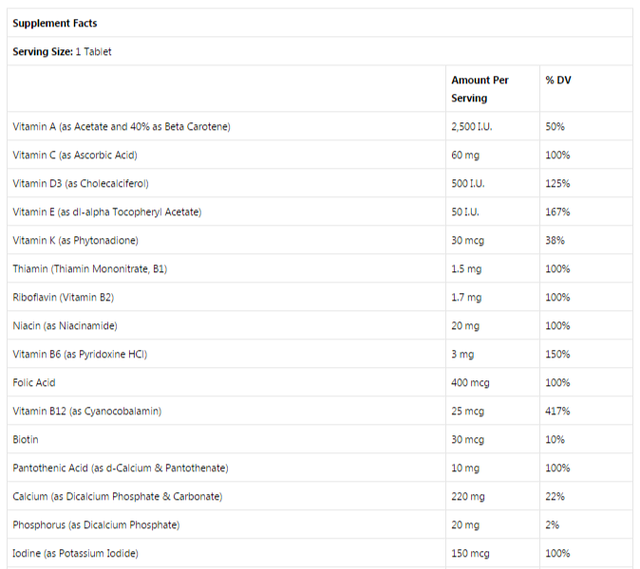The width and height of the screenshot is (640, 569).
Task: Select the Vitamin A ingredient row label
Action: click(121, 127)
